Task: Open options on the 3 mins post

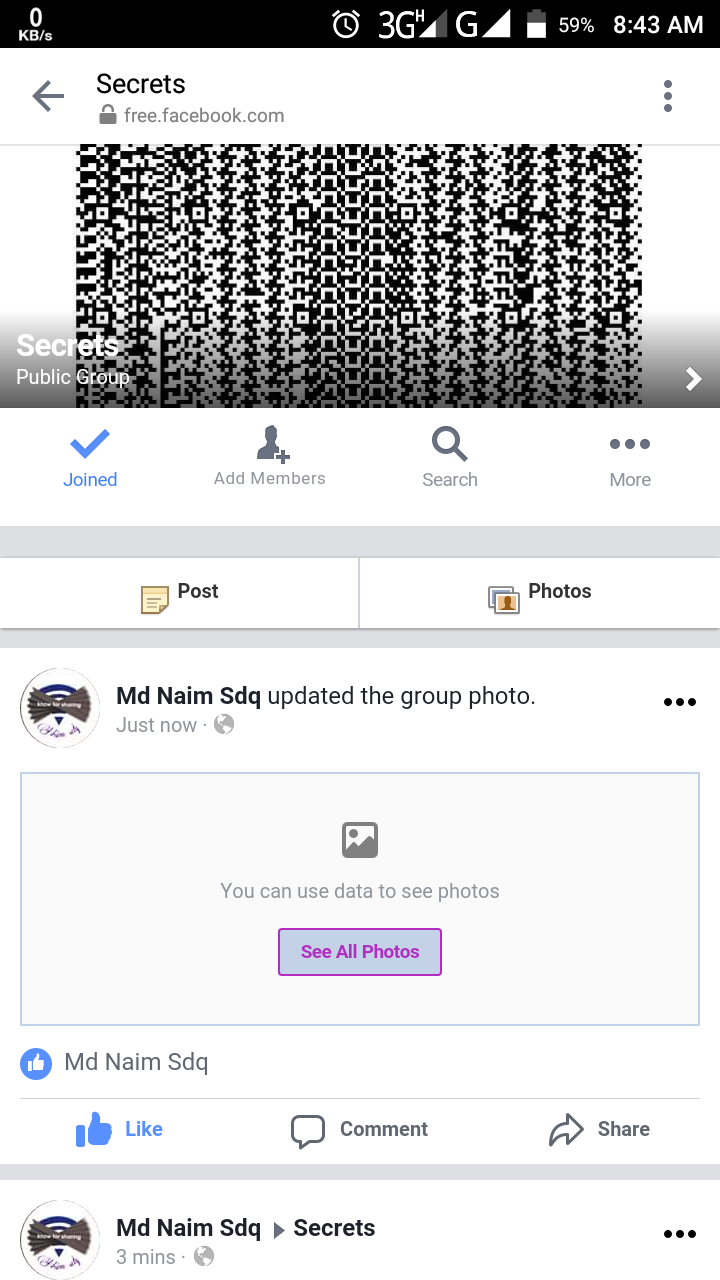Action: 680,1234
